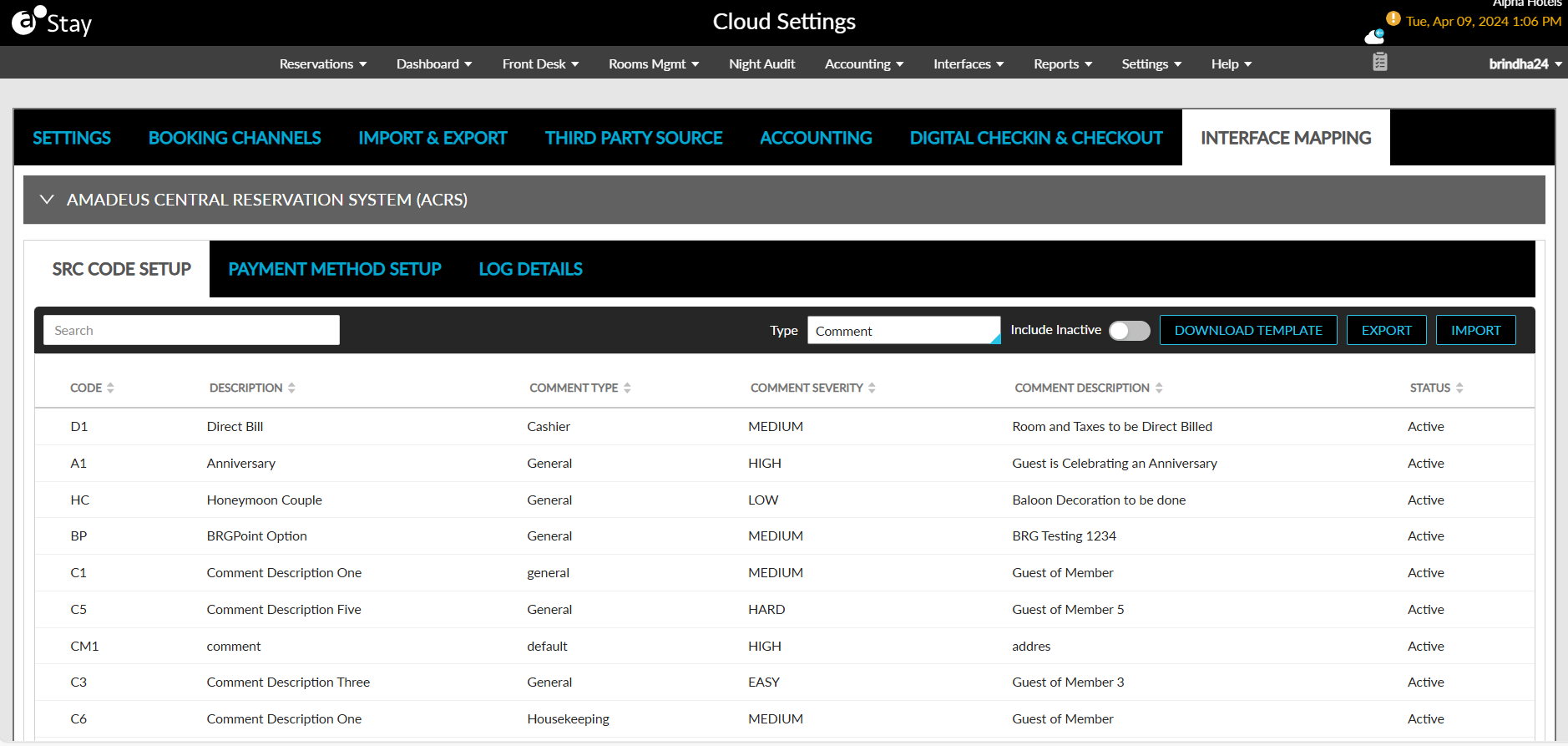Switch to the Settings tab
This screenshot has height=746, width=1568.
[x=72, y=138]
